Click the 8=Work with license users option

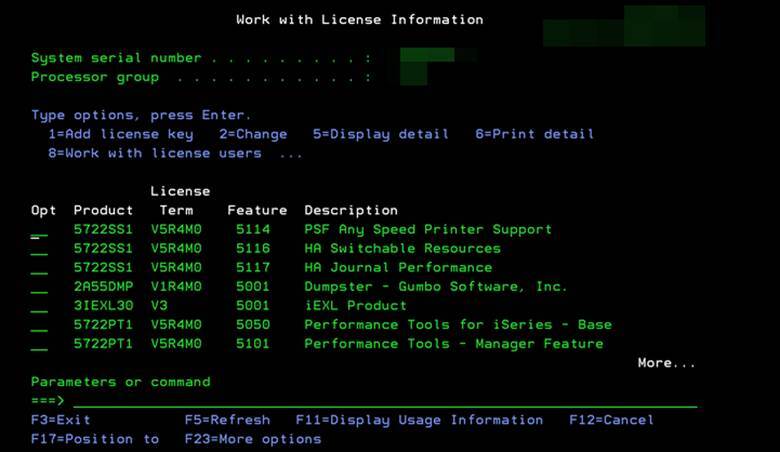(x=154, y=153)
